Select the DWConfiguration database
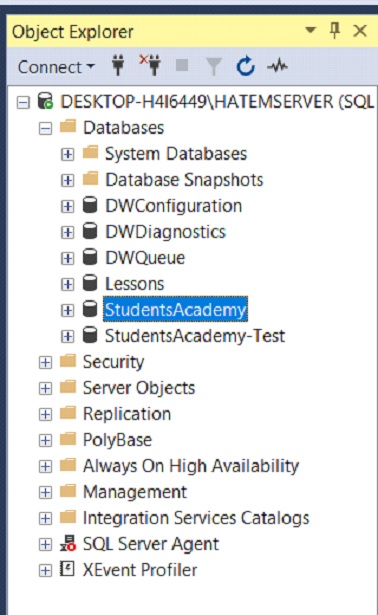The image size is (378, 615). pos(174,206)
